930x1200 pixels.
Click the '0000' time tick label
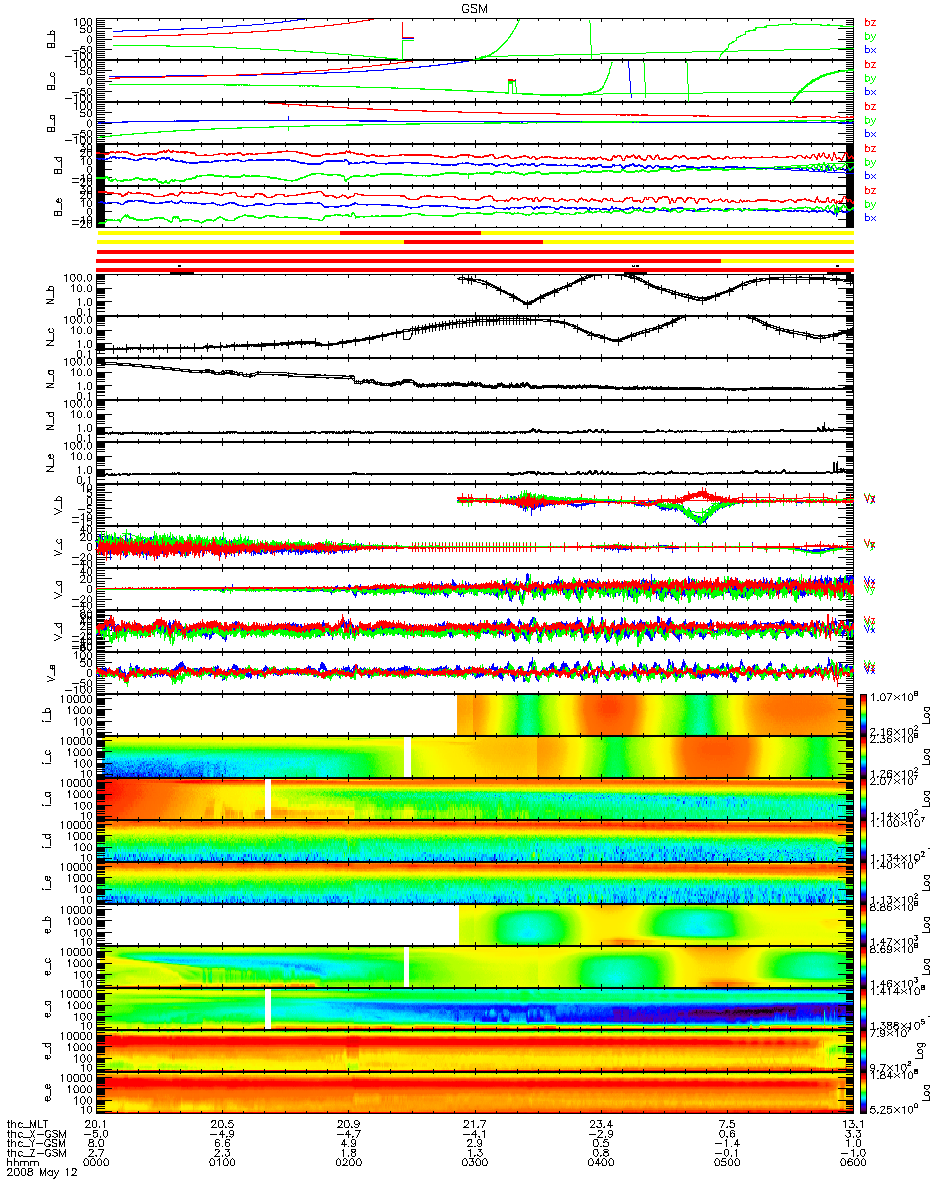click(97, 1160)
